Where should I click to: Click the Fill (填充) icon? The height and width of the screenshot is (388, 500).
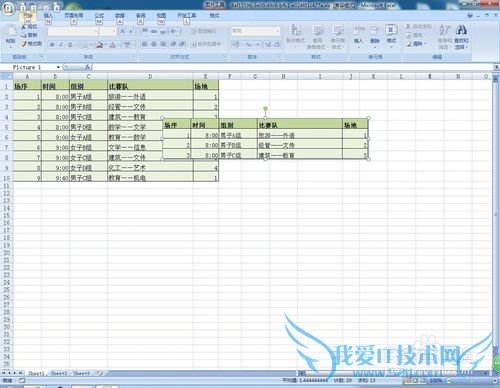(x=409, y=35)
